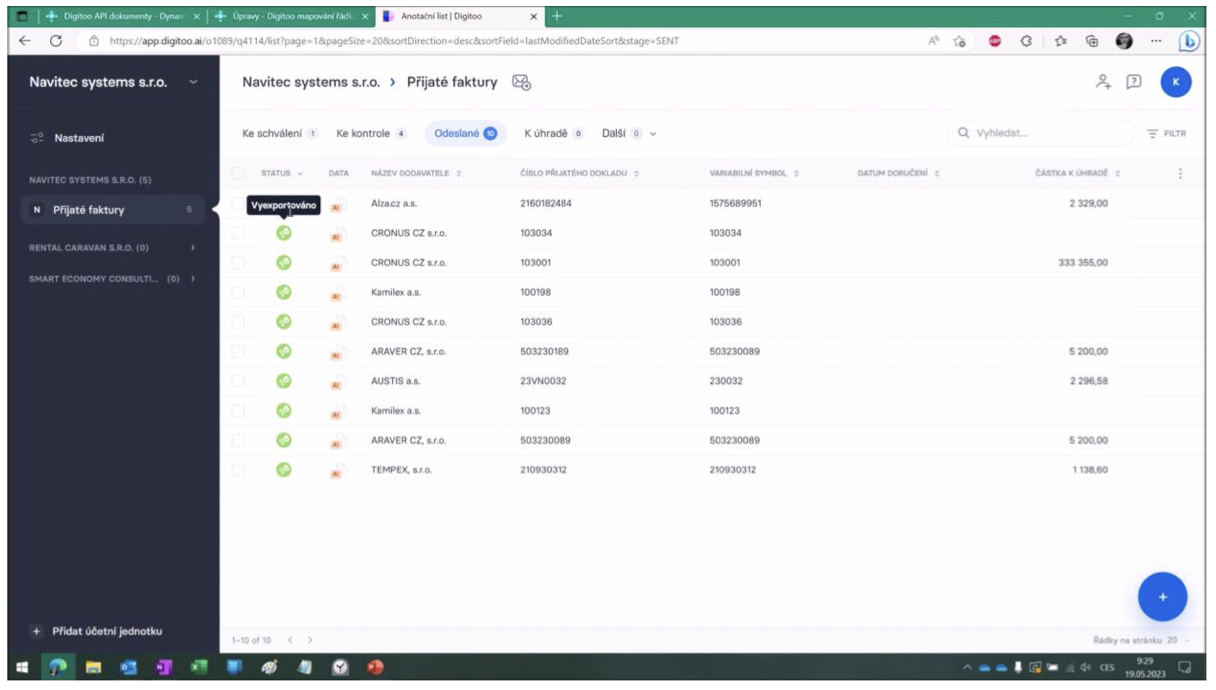Image resolution: width=1216 pixels, height=690 pixels.
Task: Switch to Ke schválení tab
Action: [x=280, y=133]
